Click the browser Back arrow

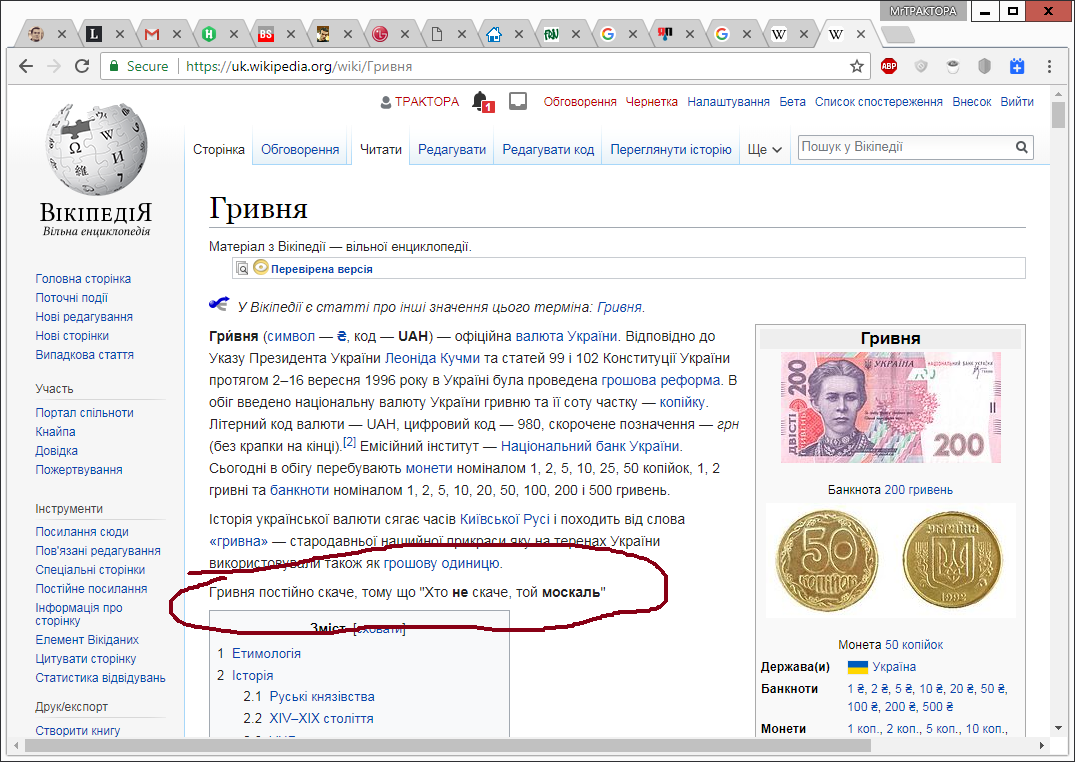26,67
